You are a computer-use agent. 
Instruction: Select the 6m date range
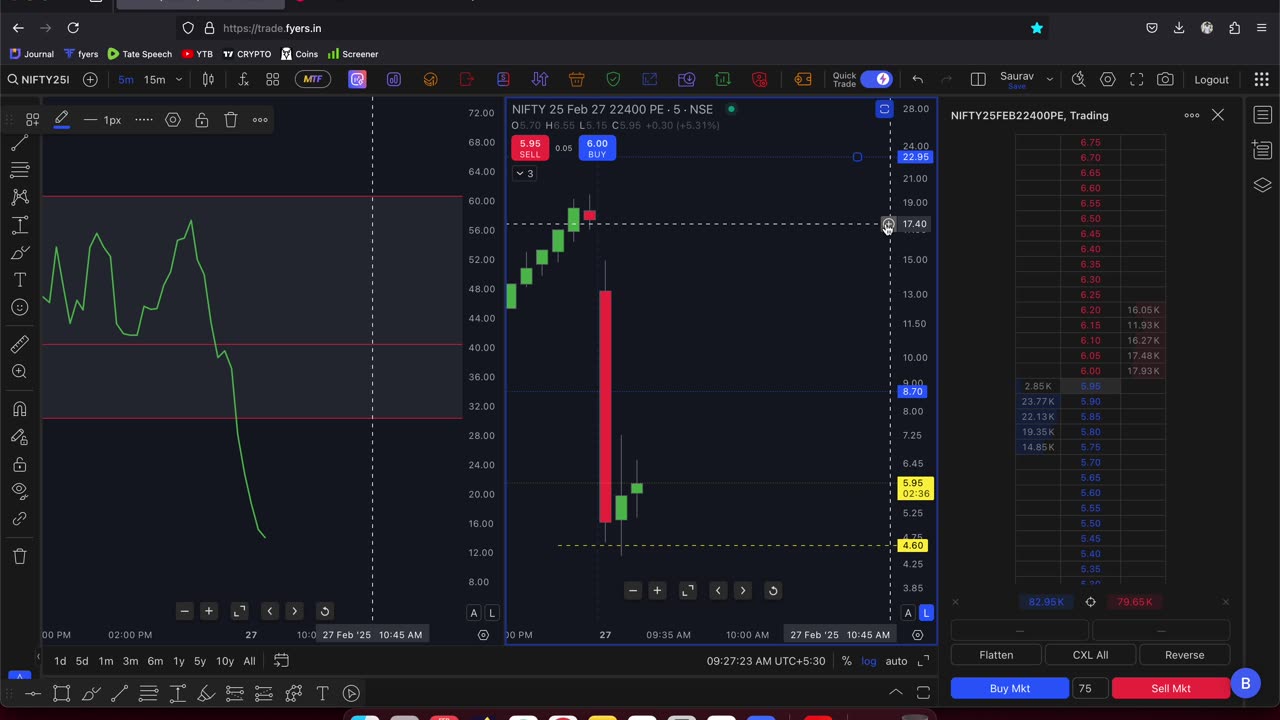coord(155,661)
